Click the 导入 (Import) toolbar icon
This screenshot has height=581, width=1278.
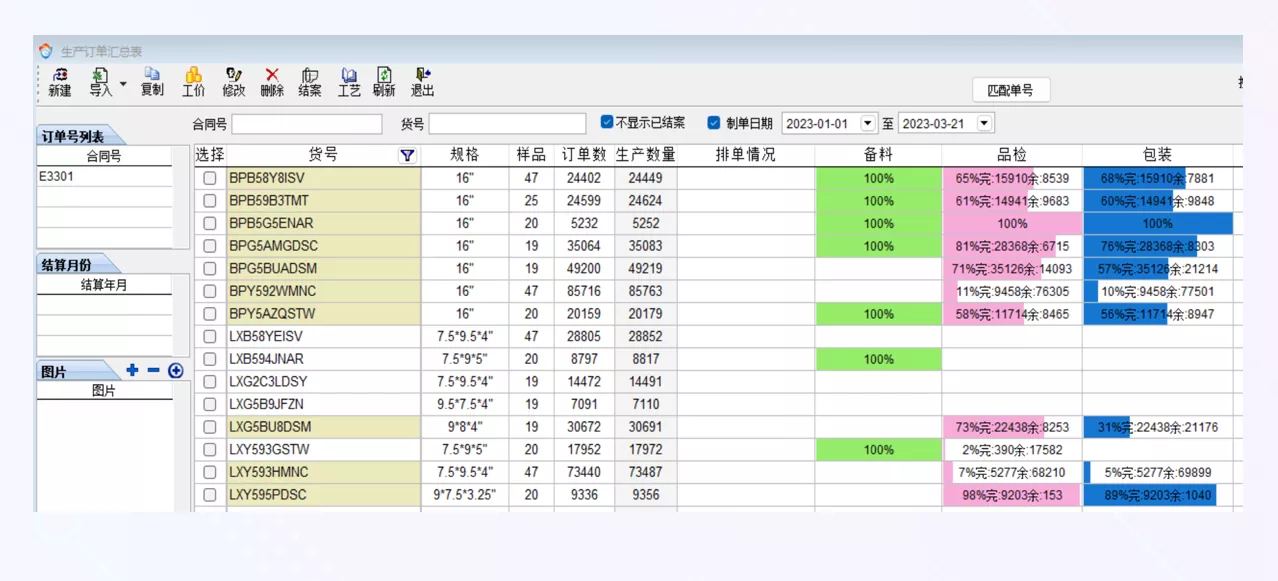[x=100, y=82]
